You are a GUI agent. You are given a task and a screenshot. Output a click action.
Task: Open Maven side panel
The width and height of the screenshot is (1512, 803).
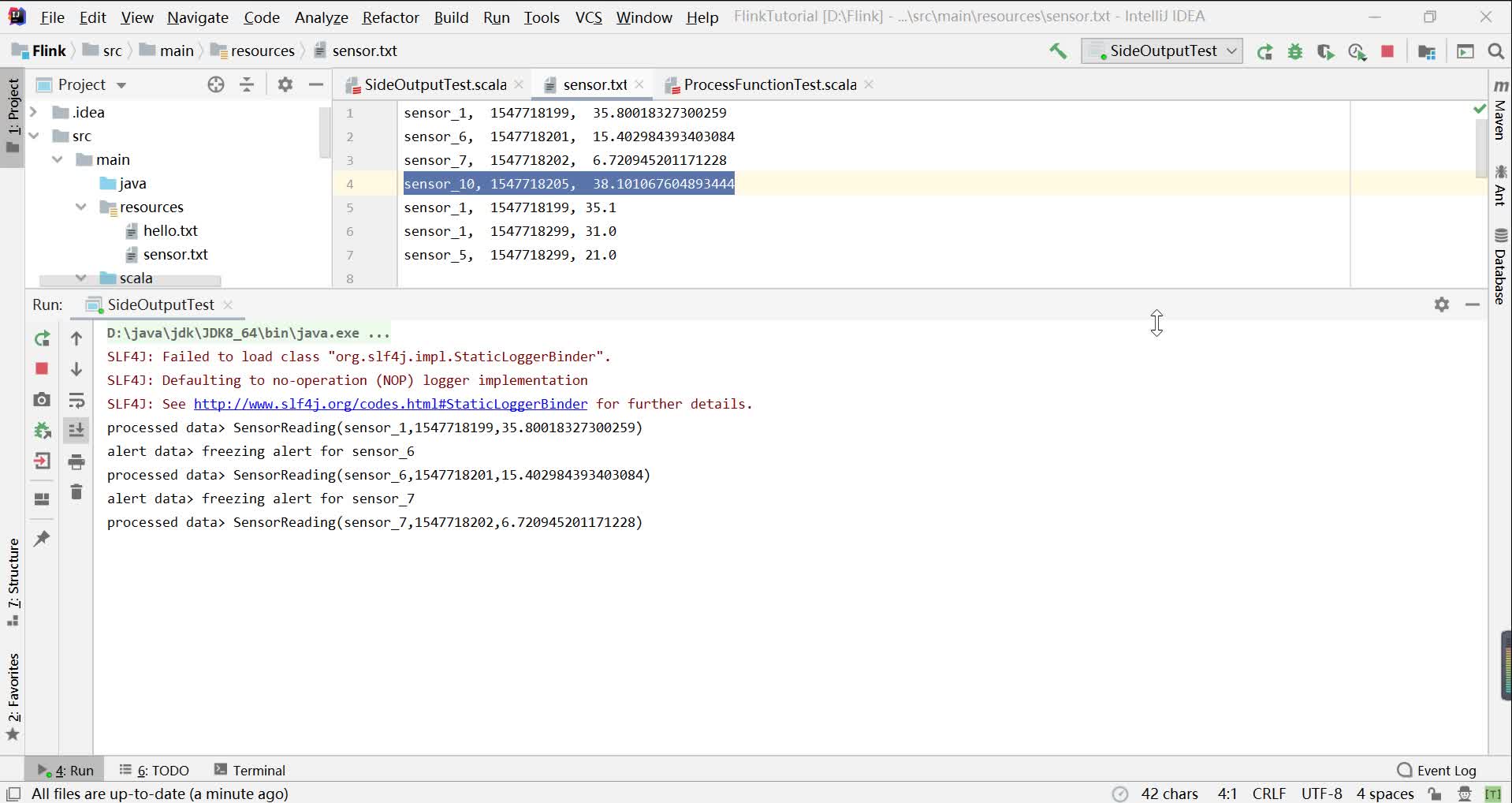tap(1500, 110)
